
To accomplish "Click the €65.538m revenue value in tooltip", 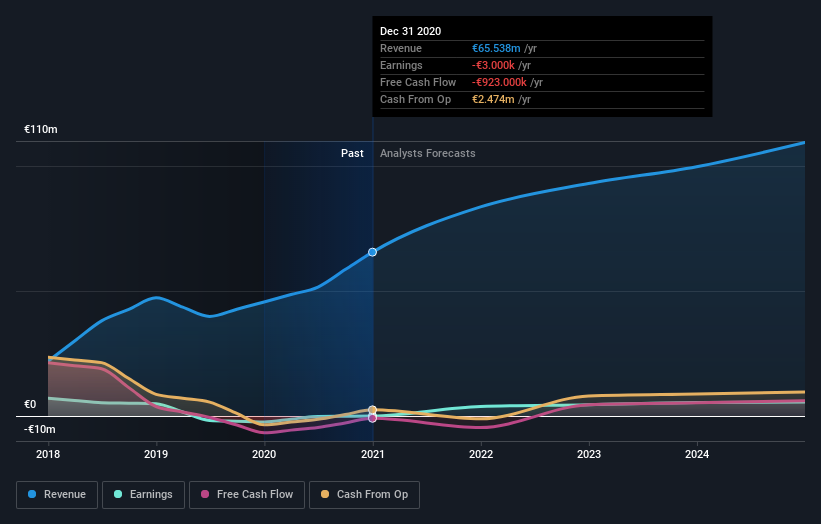I will point(496,48).
